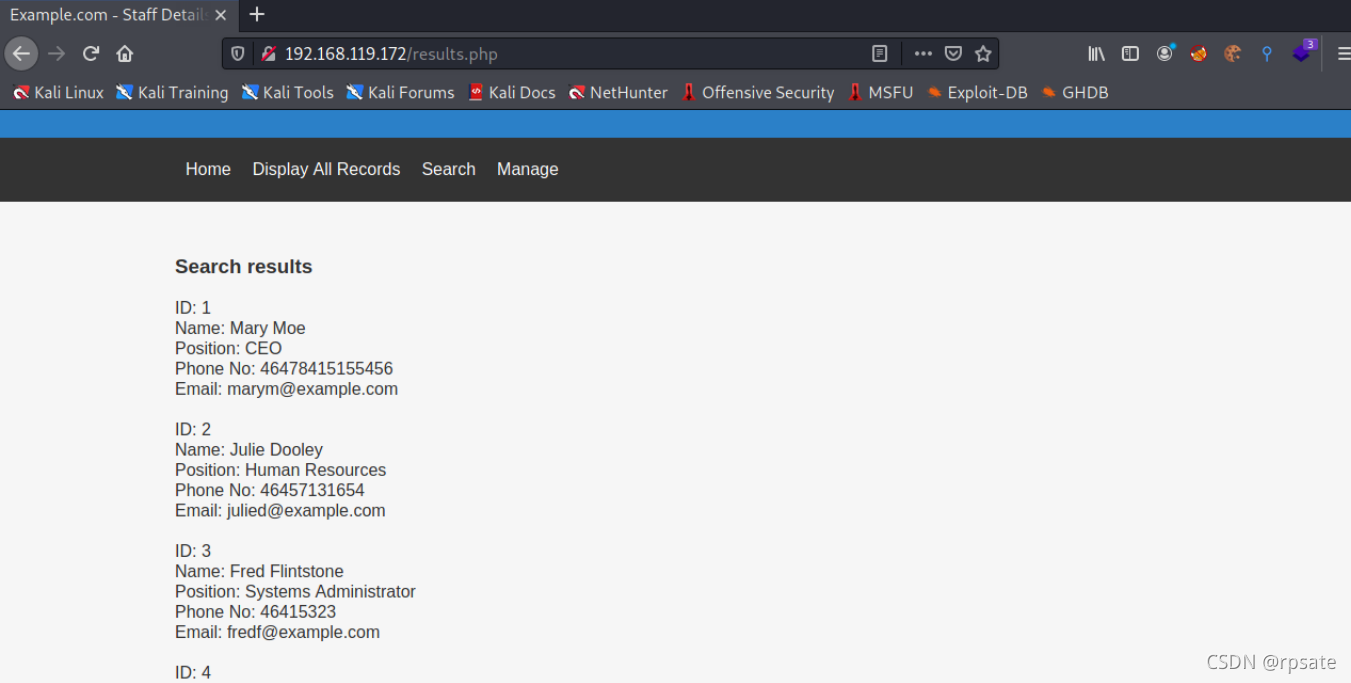Go back to the previous page
Viewport: 1351px width, 683px height.
pyautogui.click(x=21, y=54)
